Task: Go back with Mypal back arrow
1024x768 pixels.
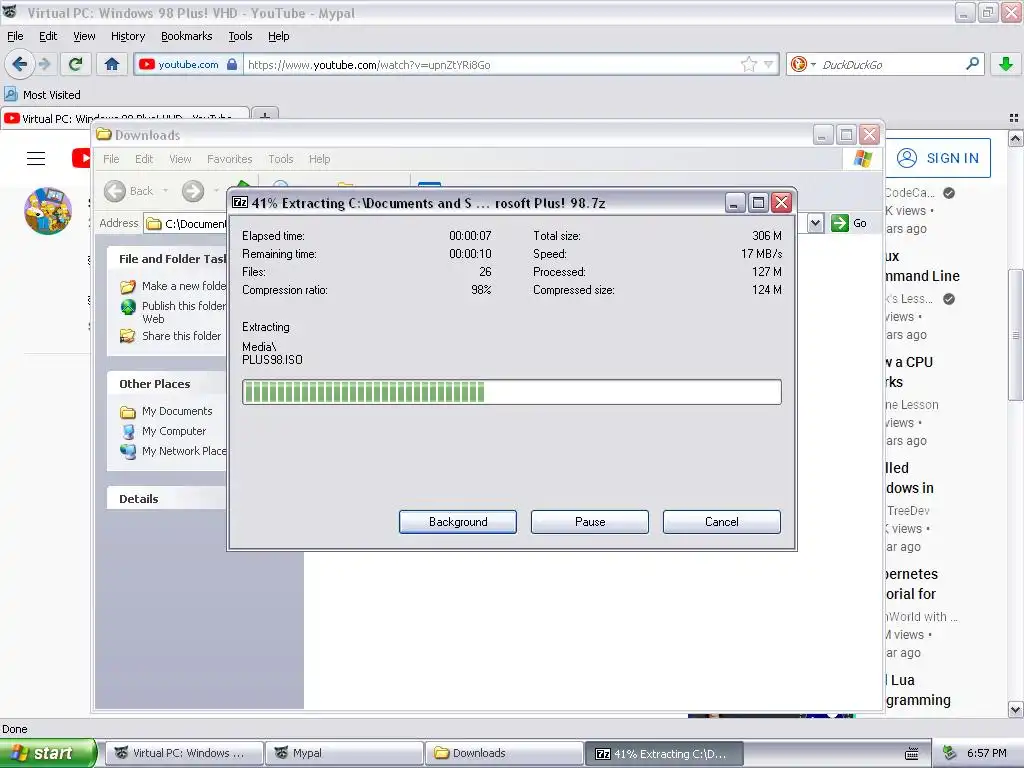Action: 19,64
